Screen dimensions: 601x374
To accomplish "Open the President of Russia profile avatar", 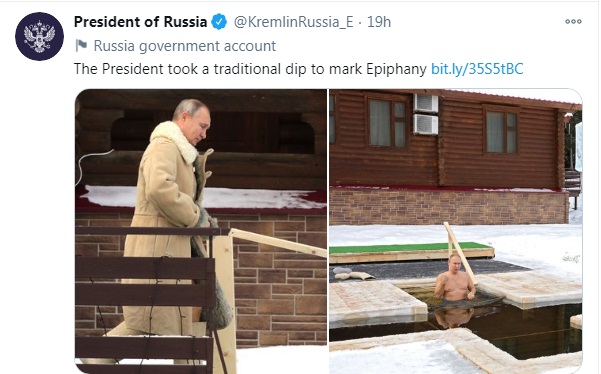I will [39, 36].
